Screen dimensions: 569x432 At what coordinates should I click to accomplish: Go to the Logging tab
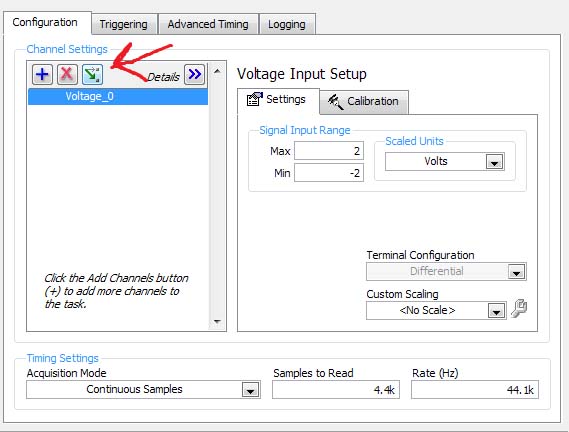[x=287, y=24]
